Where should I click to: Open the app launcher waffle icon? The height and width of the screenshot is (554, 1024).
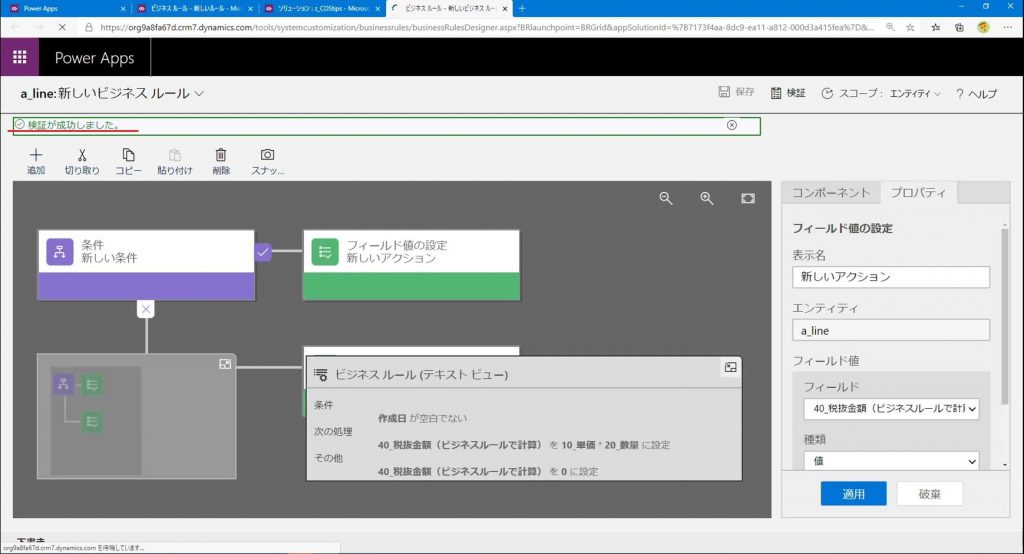(x=20, y=57)
